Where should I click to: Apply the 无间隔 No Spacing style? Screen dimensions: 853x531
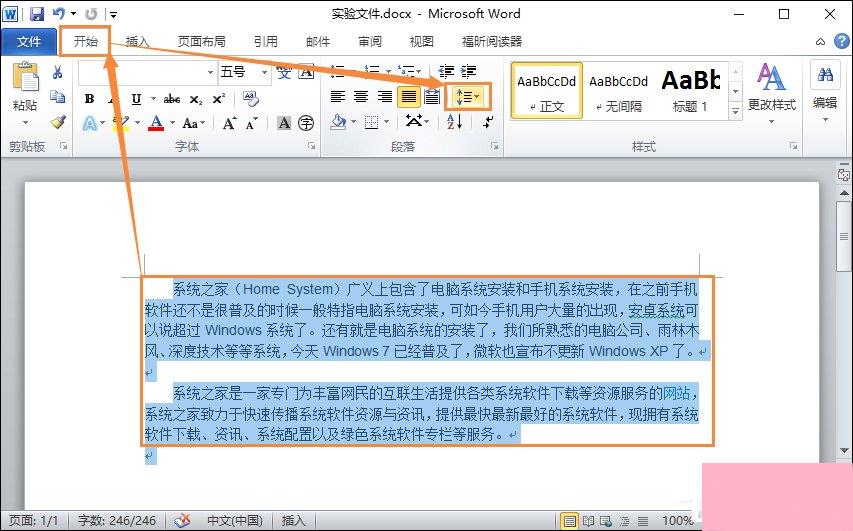tap(619, 90)
